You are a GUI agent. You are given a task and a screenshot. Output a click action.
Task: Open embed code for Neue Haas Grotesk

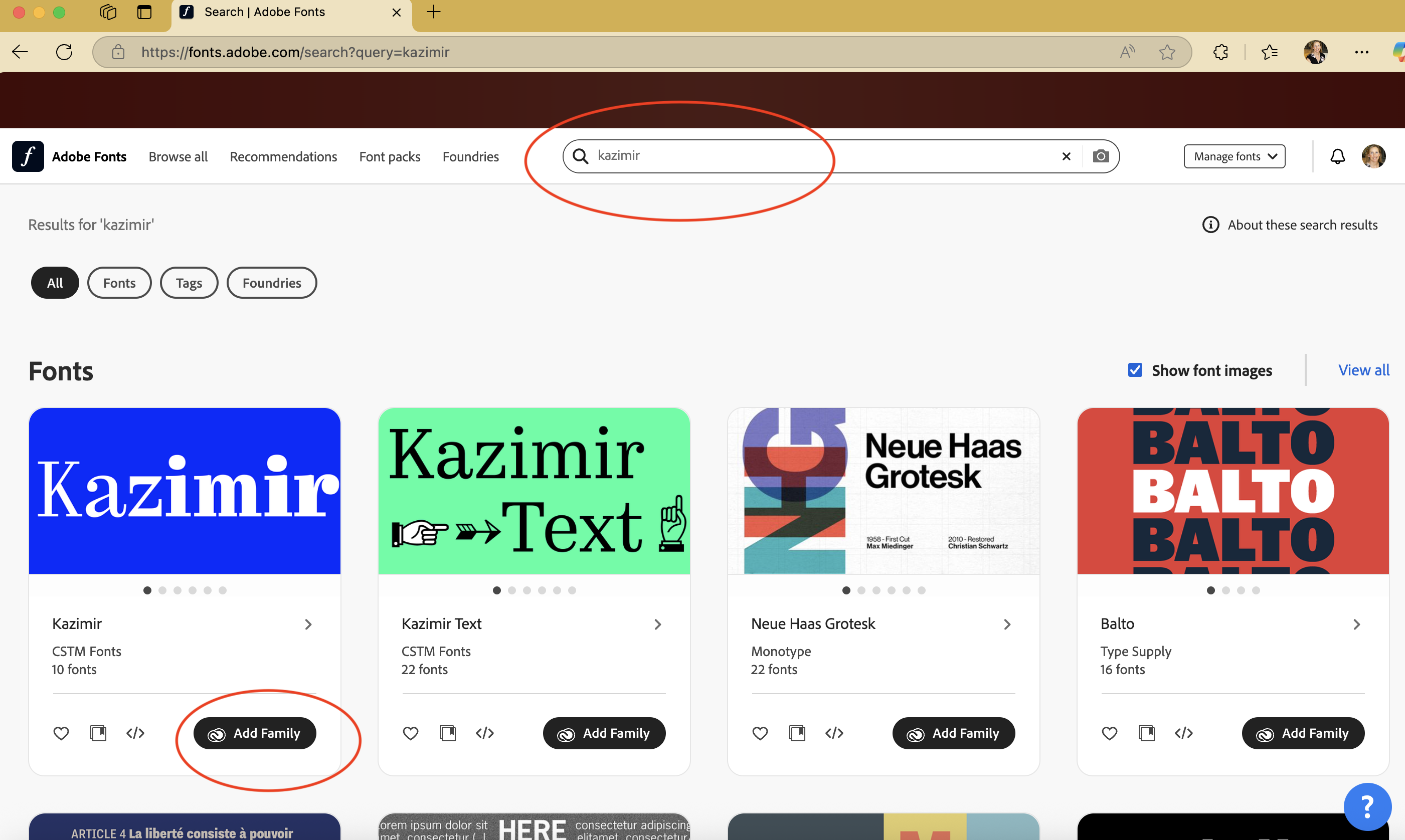(834, 733)
